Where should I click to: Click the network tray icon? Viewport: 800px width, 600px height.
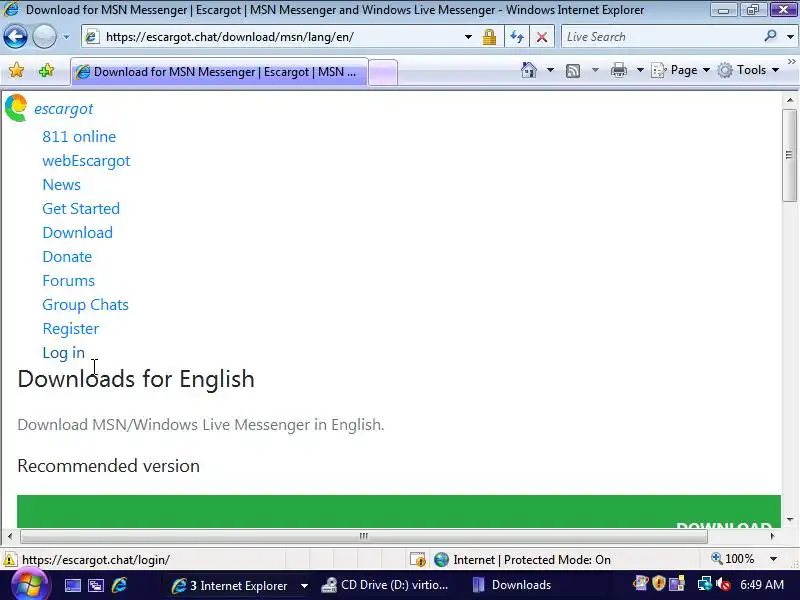[x=705, y=584]
